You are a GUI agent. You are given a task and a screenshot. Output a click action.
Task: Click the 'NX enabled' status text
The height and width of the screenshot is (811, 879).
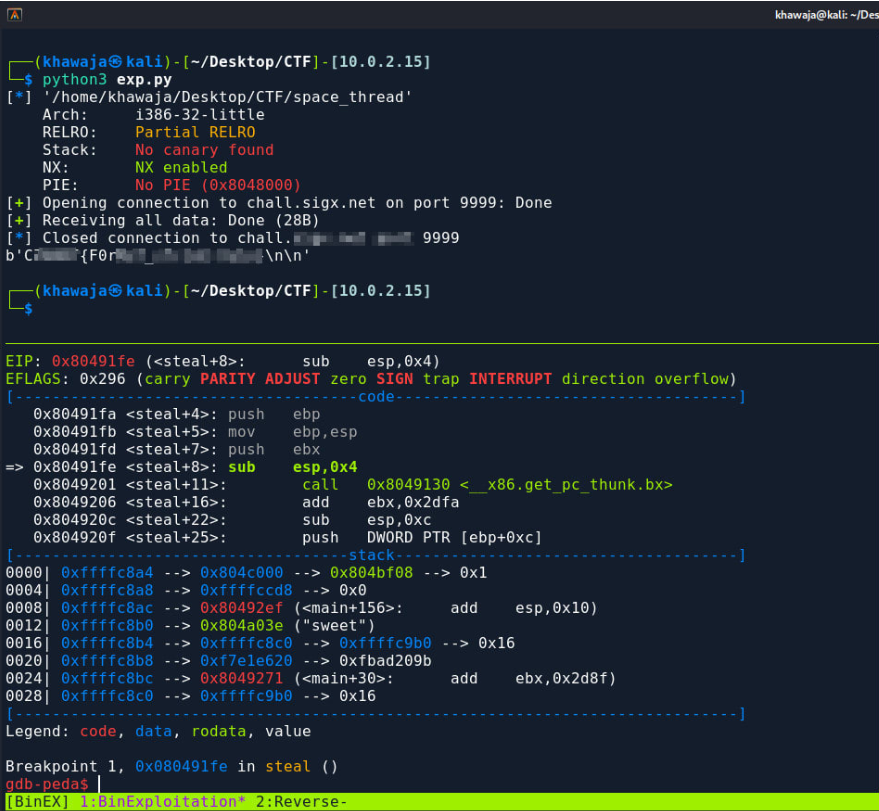point(181,167)
